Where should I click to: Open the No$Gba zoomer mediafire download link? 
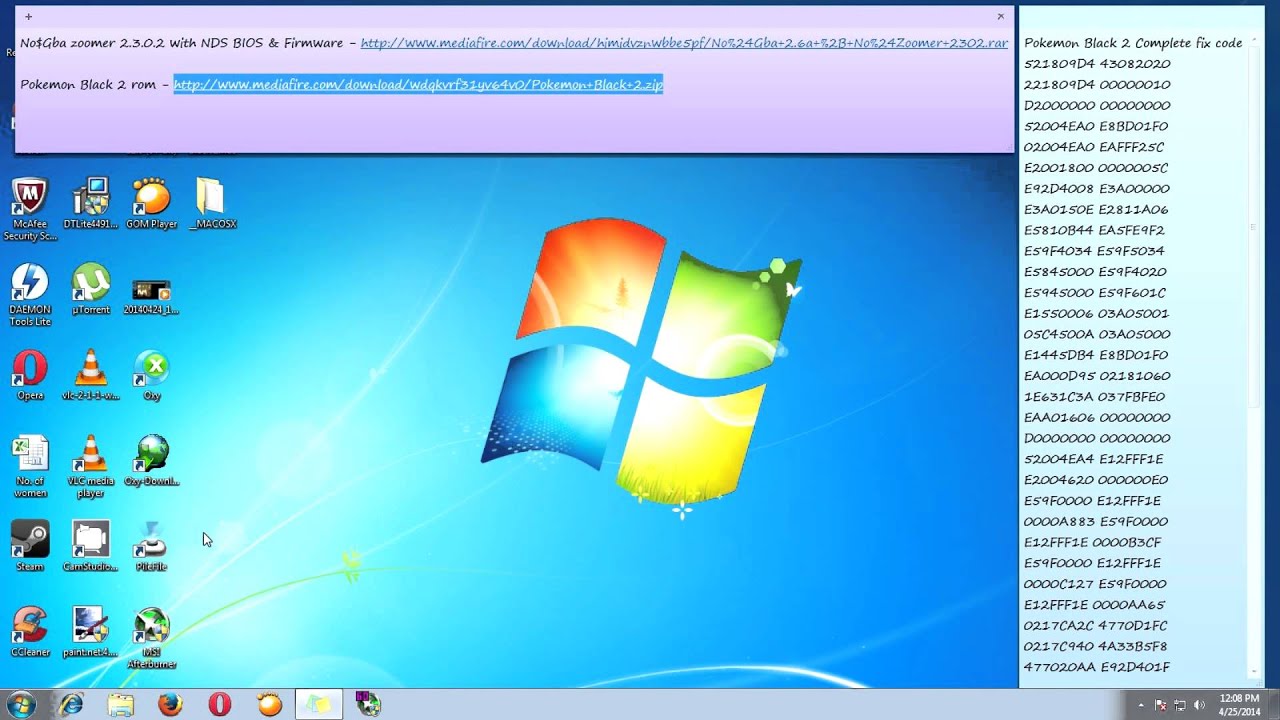tap(684, 43)
